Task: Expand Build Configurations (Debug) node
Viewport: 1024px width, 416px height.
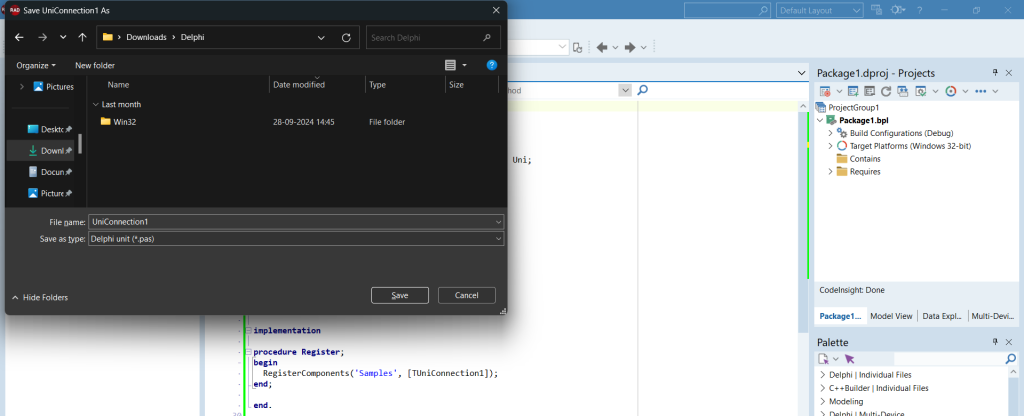Action: (x=831, y=133)
